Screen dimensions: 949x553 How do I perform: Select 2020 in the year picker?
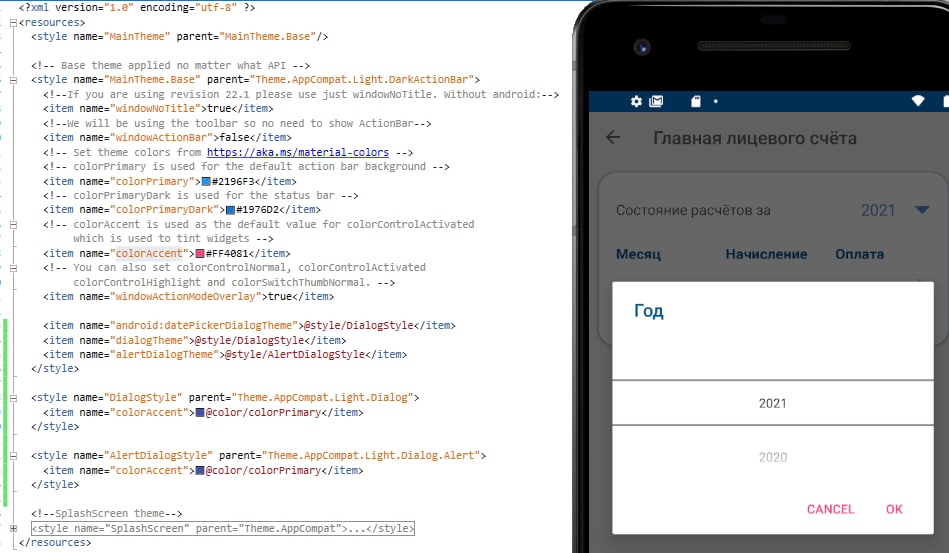click(773, 457)
